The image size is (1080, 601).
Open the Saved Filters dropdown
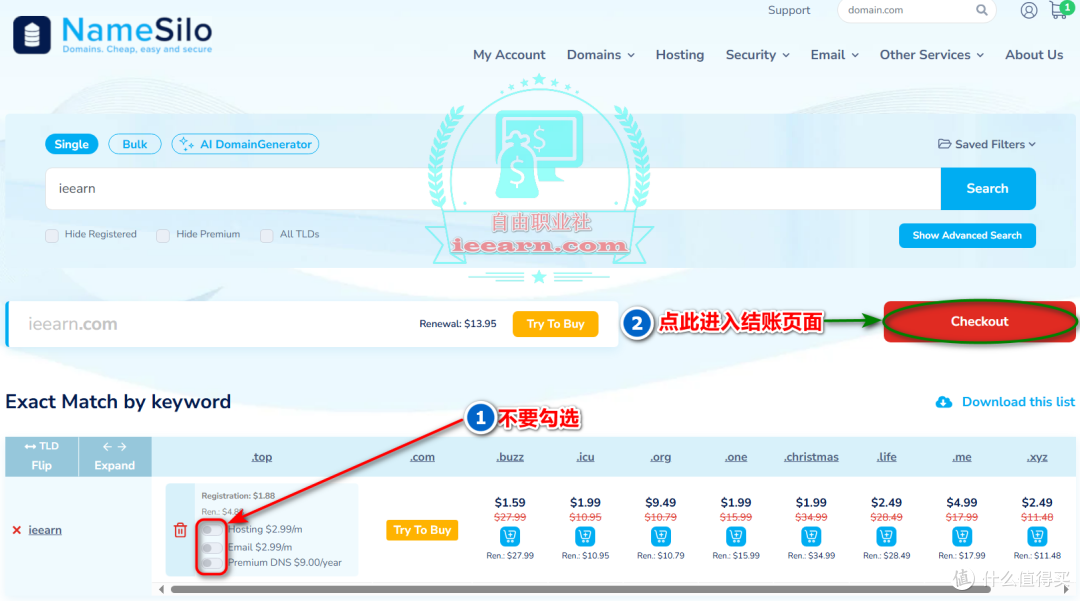pyautogui.click(x=986, y=144)
